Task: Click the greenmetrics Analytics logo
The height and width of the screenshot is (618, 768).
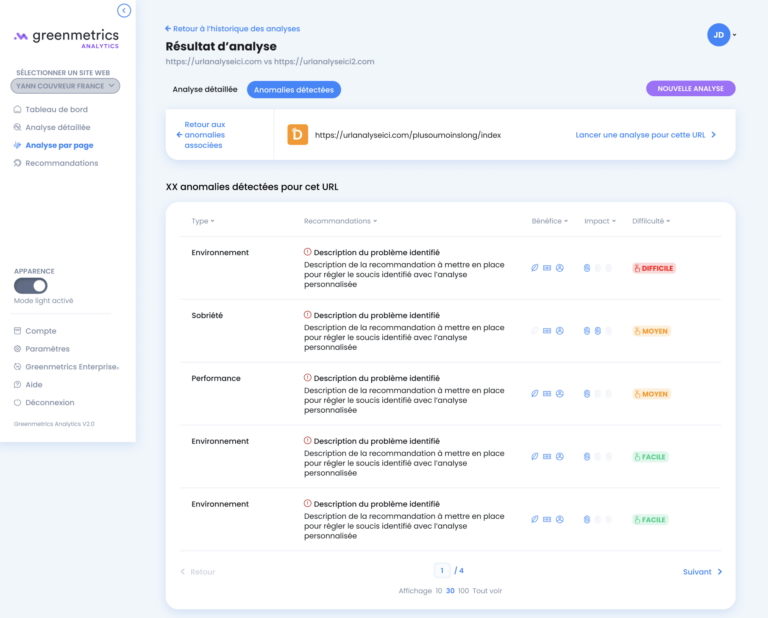Action: 66,39
